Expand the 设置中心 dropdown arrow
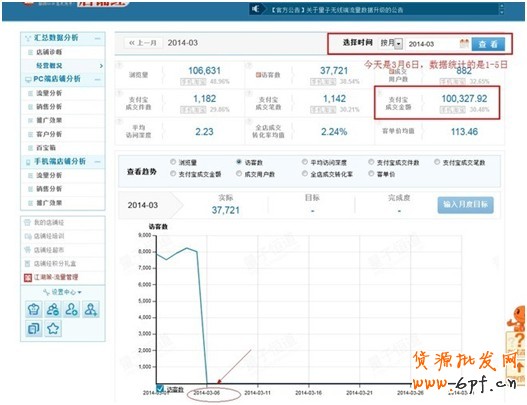Screen dimensions: 527x405 click(80, 292)
